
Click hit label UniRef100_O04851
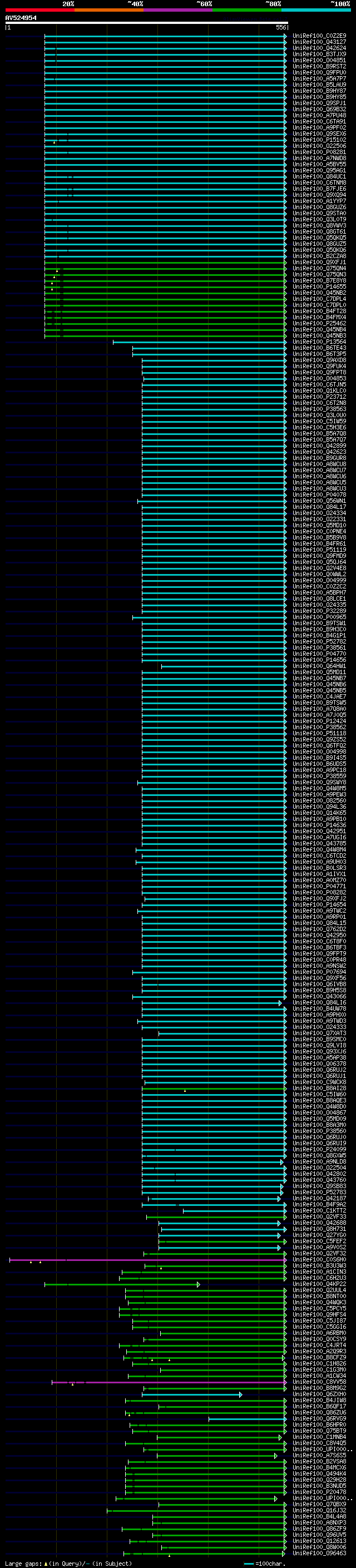319,60
